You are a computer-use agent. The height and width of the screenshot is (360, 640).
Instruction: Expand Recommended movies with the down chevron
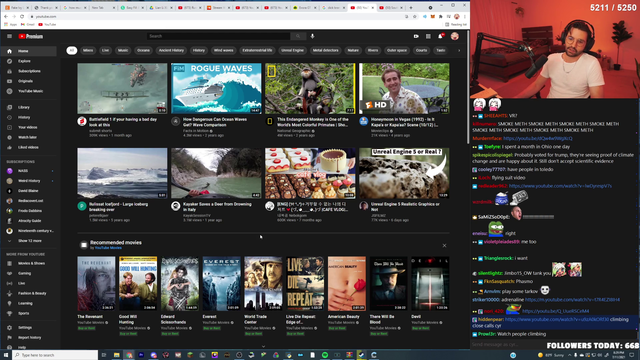tap(263, 346)
